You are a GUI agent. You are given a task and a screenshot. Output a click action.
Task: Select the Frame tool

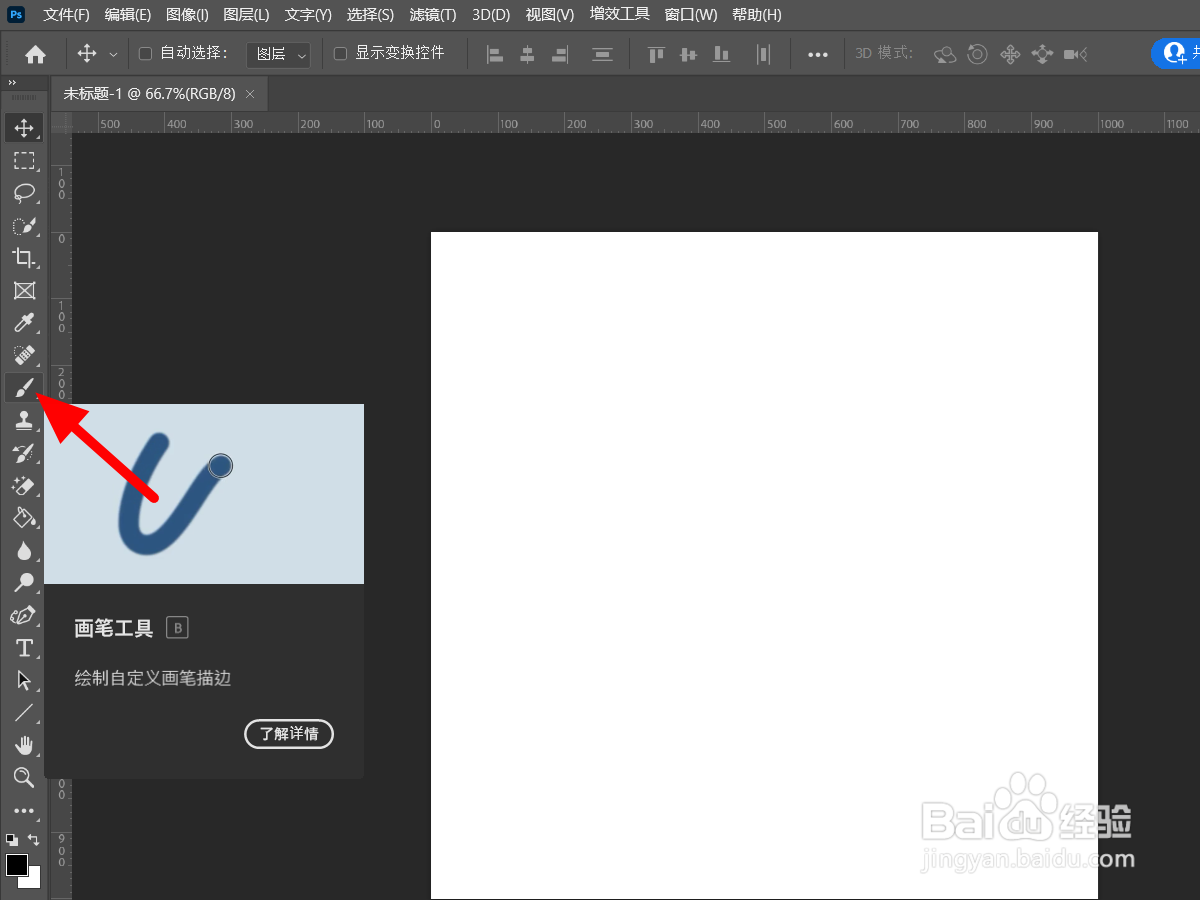[24, 290]
